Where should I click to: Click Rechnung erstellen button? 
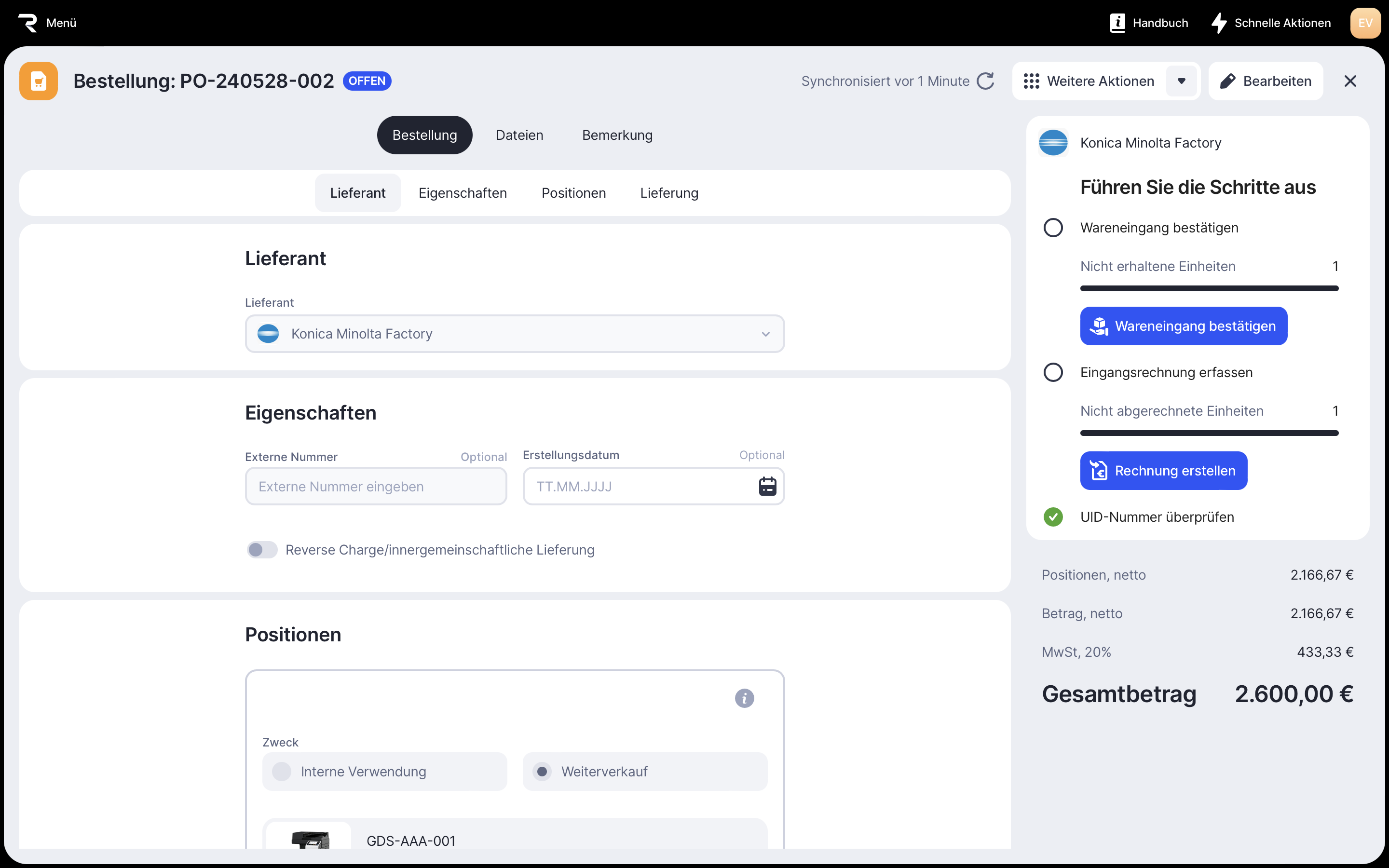[1163, 471]
